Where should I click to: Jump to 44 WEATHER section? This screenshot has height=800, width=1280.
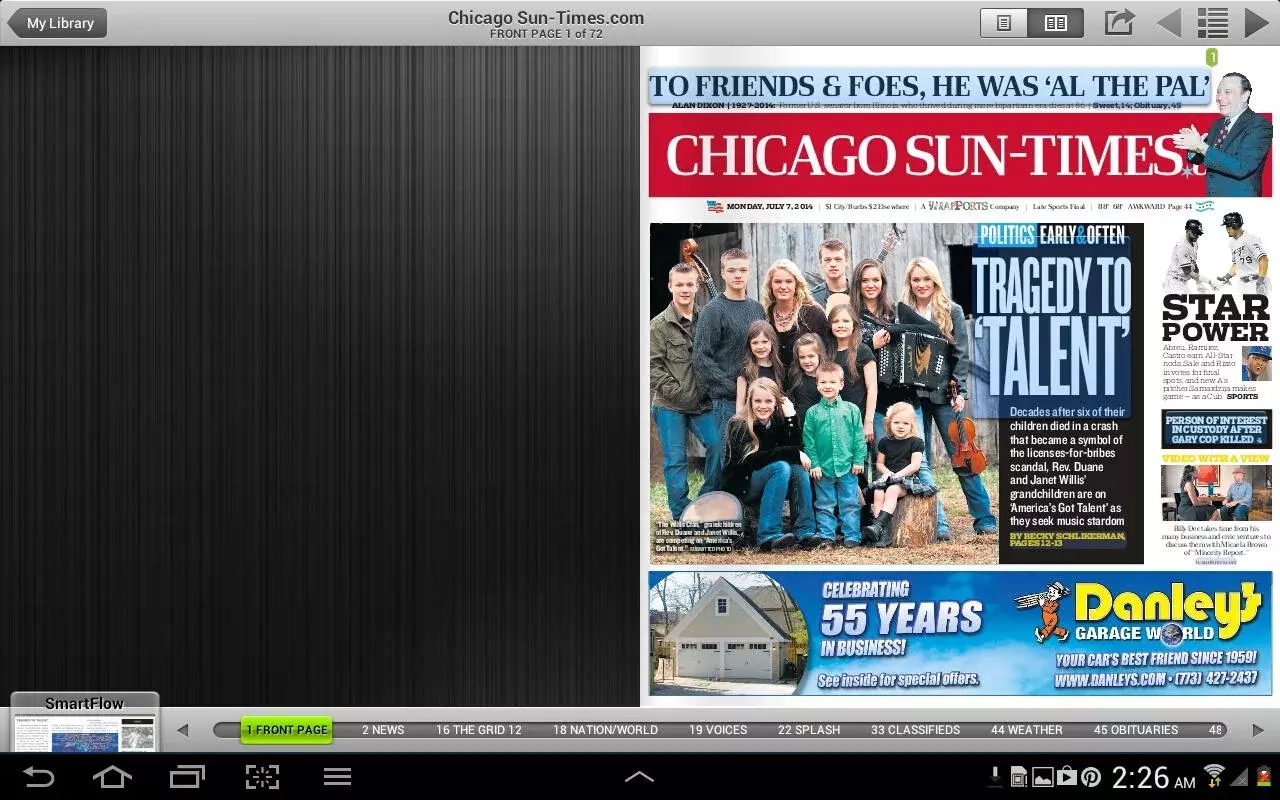click(1027, 730)
